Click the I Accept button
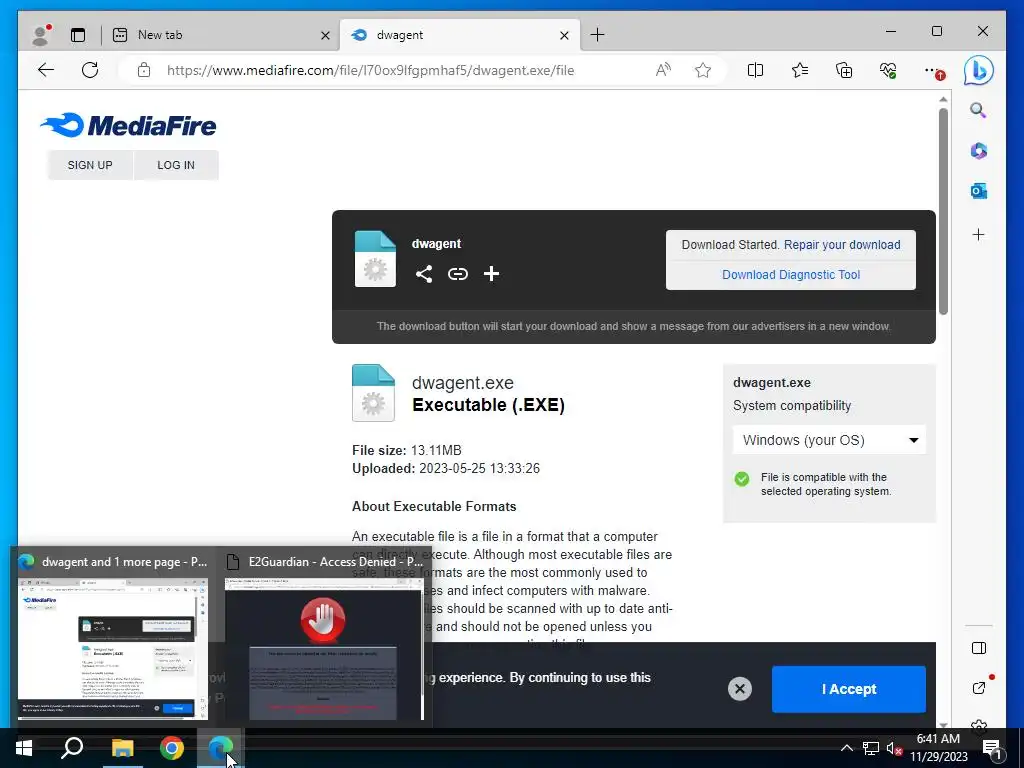This screenshot has width=1024, height=768. (848, 689)
